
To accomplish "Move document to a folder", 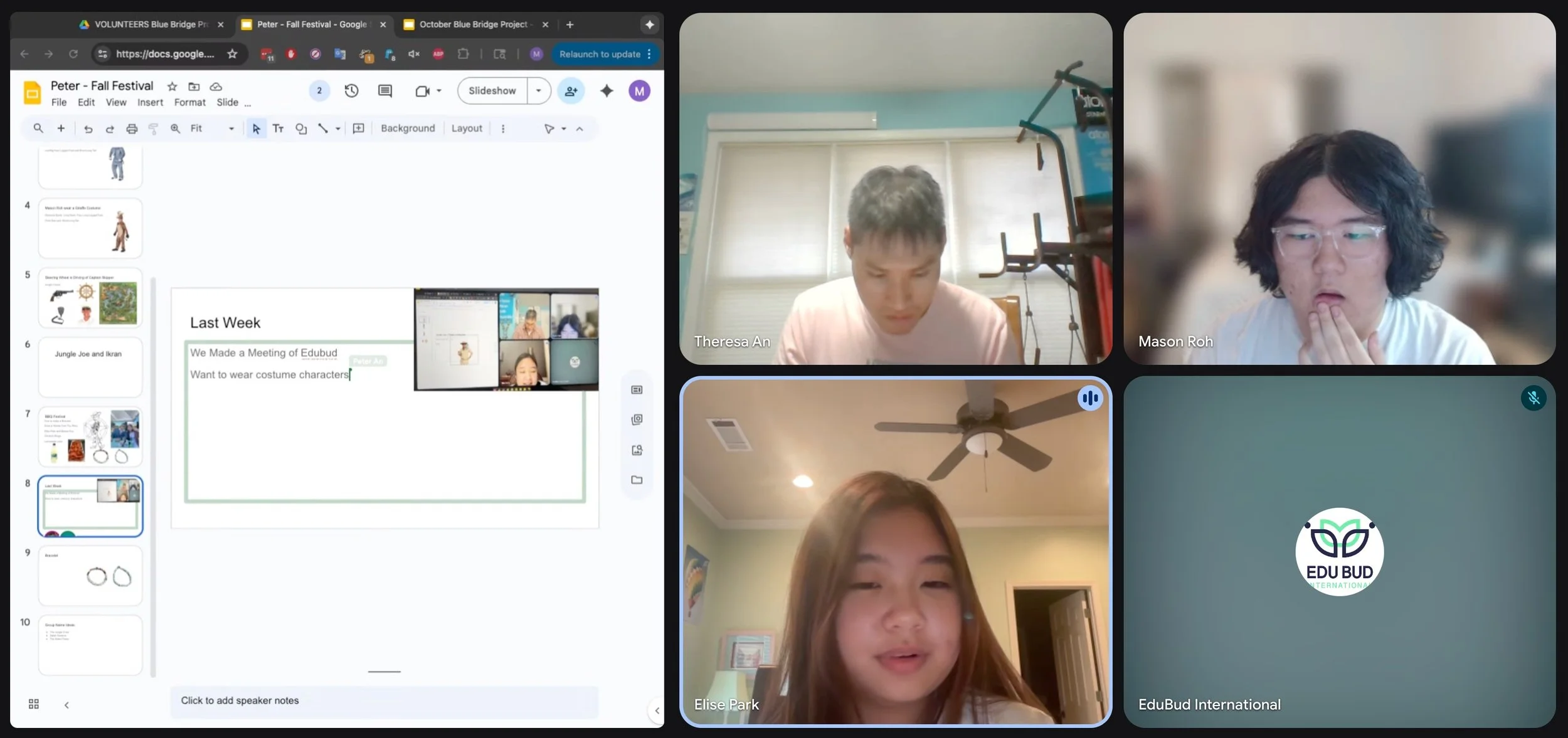I will [x=194, y=87].
